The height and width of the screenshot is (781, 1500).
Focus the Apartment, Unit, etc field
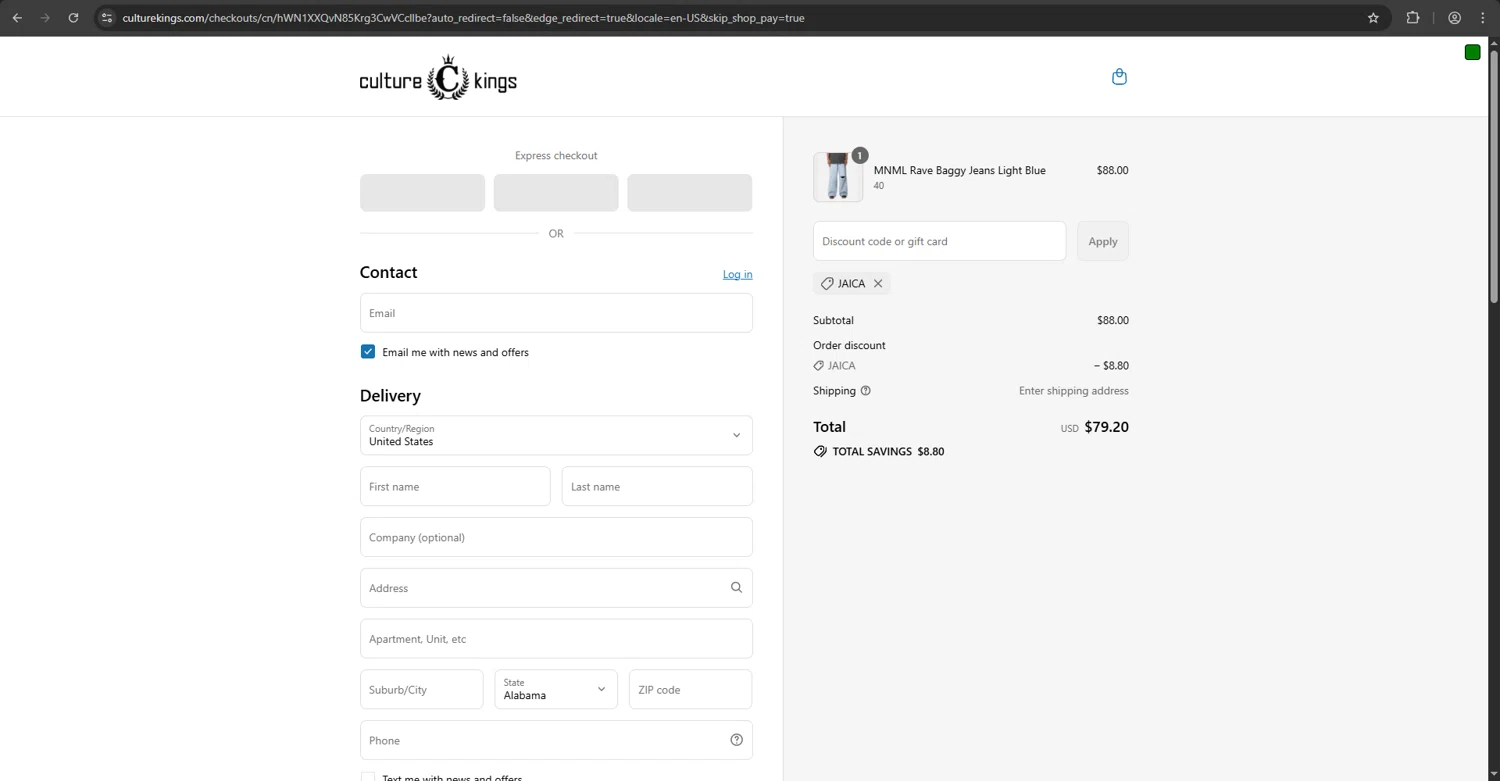pos(556,639)
